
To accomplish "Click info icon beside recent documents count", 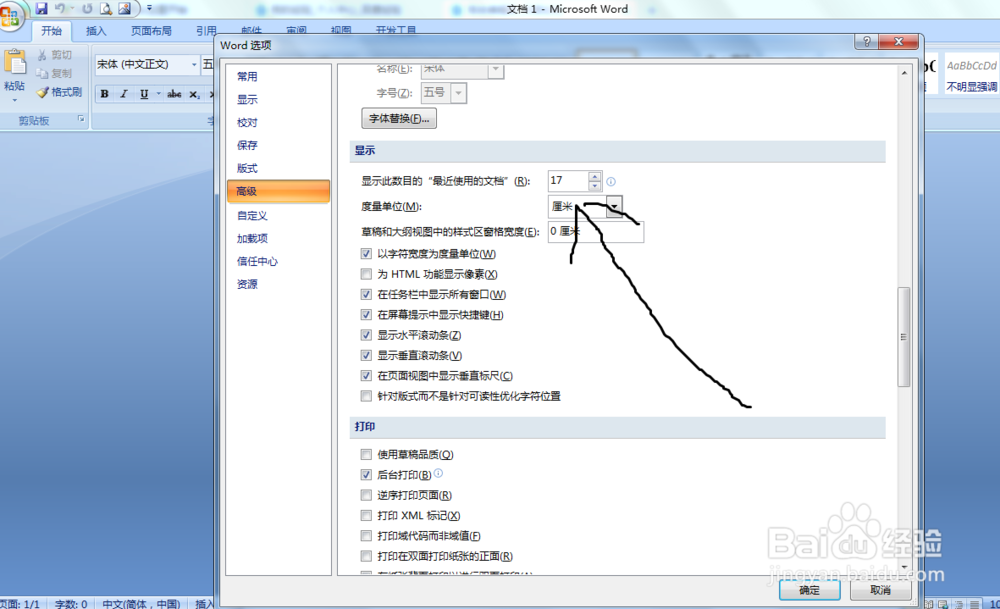I will point(611,182).
